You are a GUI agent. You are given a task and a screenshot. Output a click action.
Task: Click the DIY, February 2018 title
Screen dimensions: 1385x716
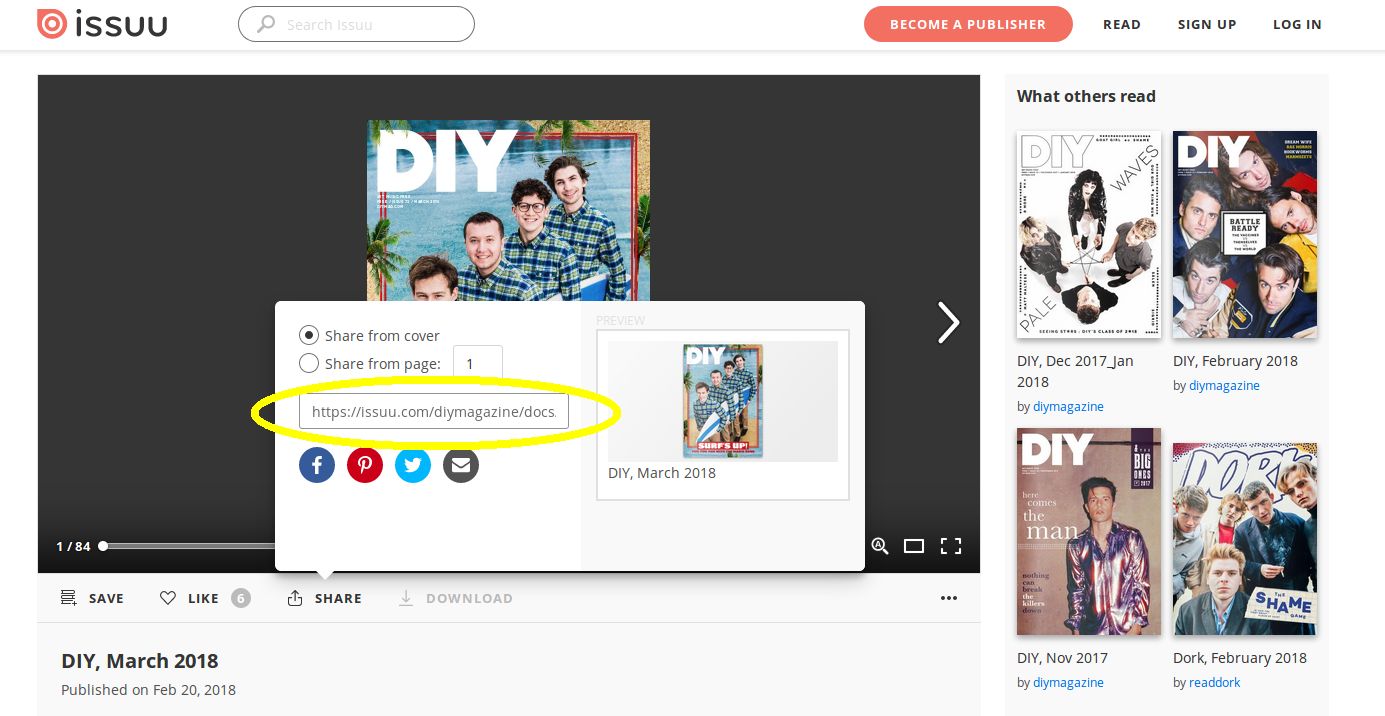click(1235, 361)
